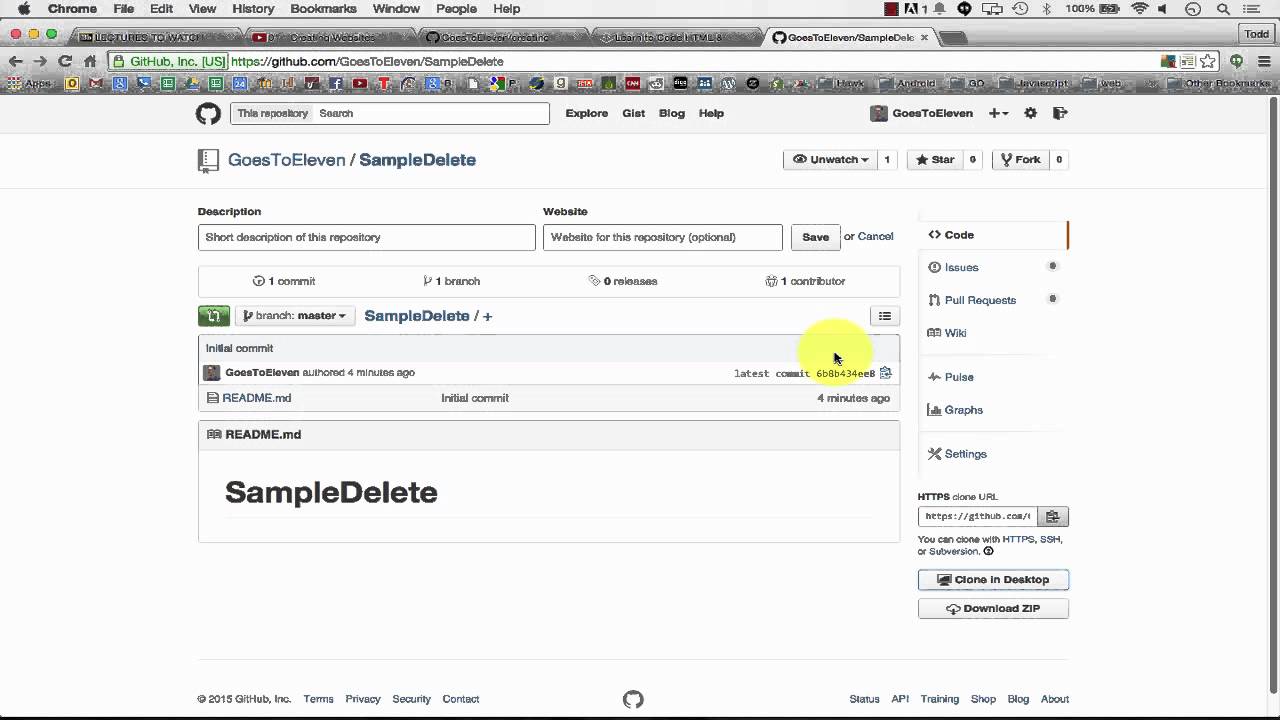Click Clone in Desktop button
This screenshot has width=1280, height=720.
point(993,580)
